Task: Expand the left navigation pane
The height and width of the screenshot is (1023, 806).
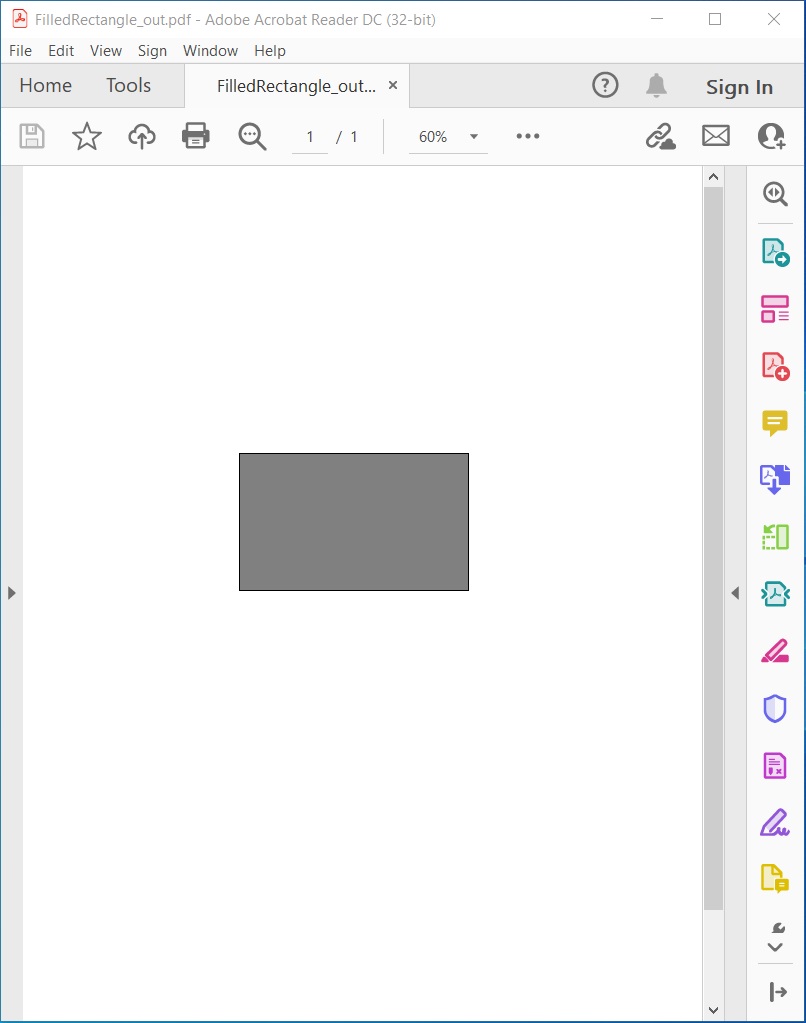Action: tap(12, 592)
